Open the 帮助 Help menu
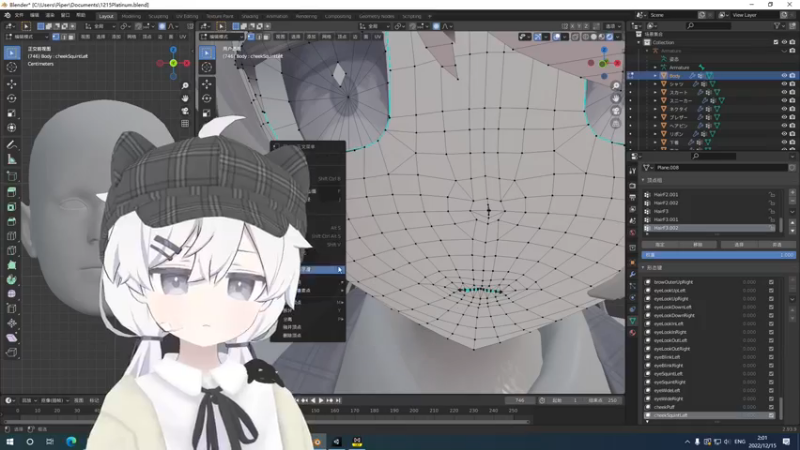The image size is (800, 450). pos(81,15)
